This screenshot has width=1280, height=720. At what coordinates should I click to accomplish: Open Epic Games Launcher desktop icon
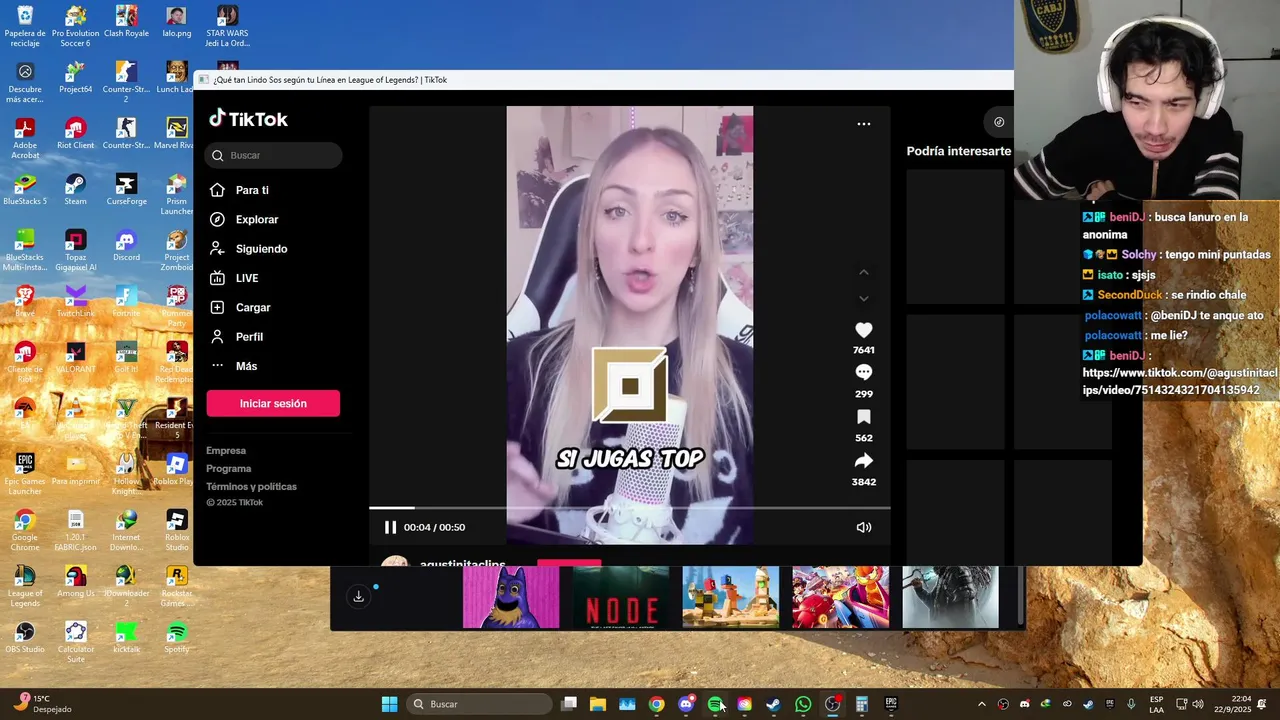pyautogui.click(x=25, y=474)
